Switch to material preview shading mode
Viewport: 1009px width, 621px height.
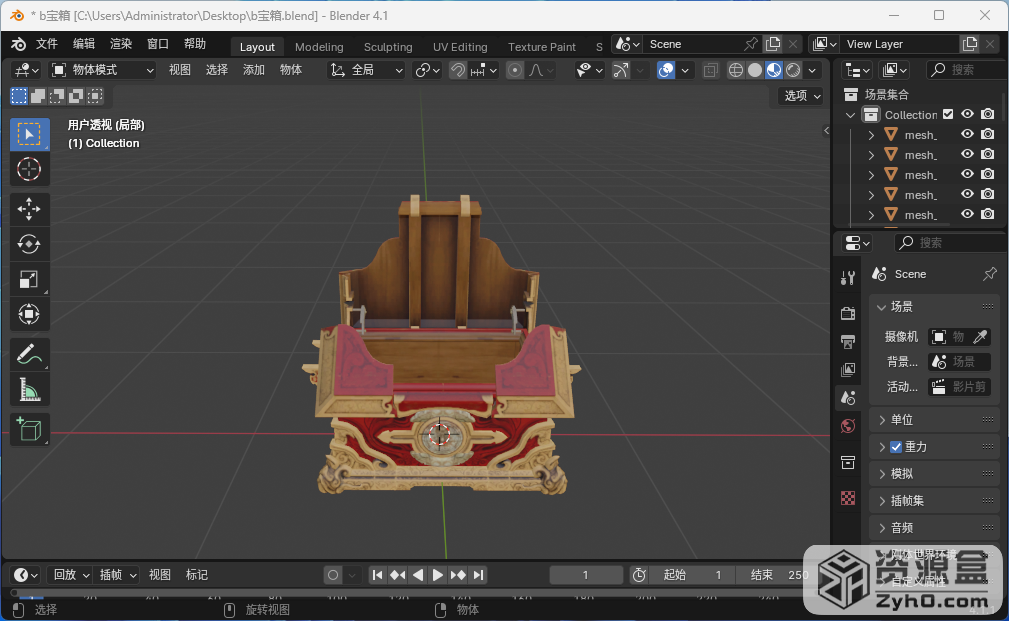point(774,70)
